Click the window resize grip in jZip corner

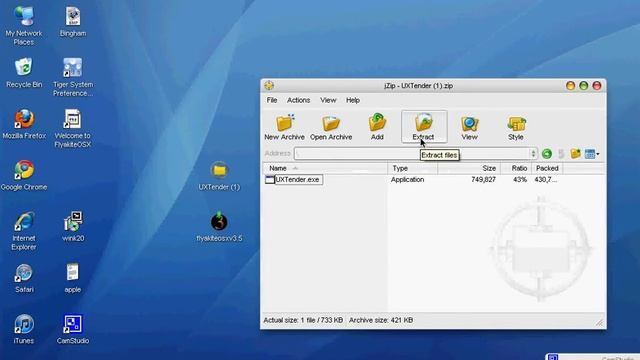pyautogui.click(x=599, y=322)
